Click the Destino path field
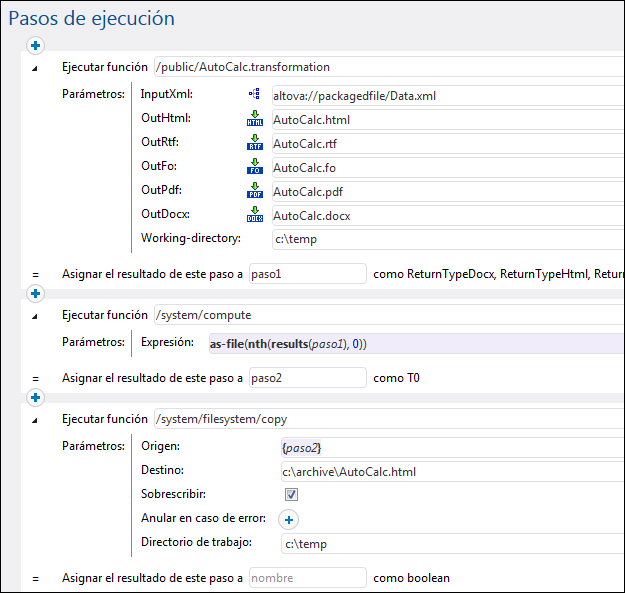Viewport: 625px width, 593px height. [450, 471]
